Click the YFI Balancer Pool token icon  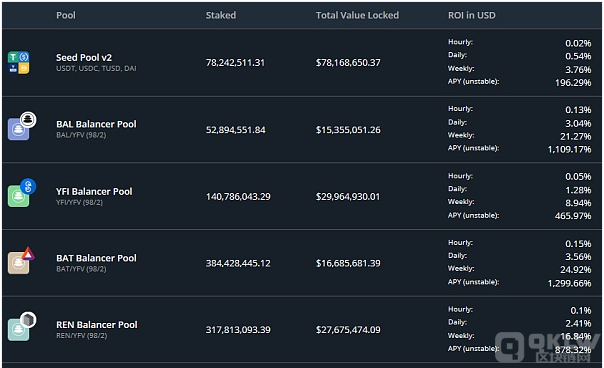(x=22, y=193)
